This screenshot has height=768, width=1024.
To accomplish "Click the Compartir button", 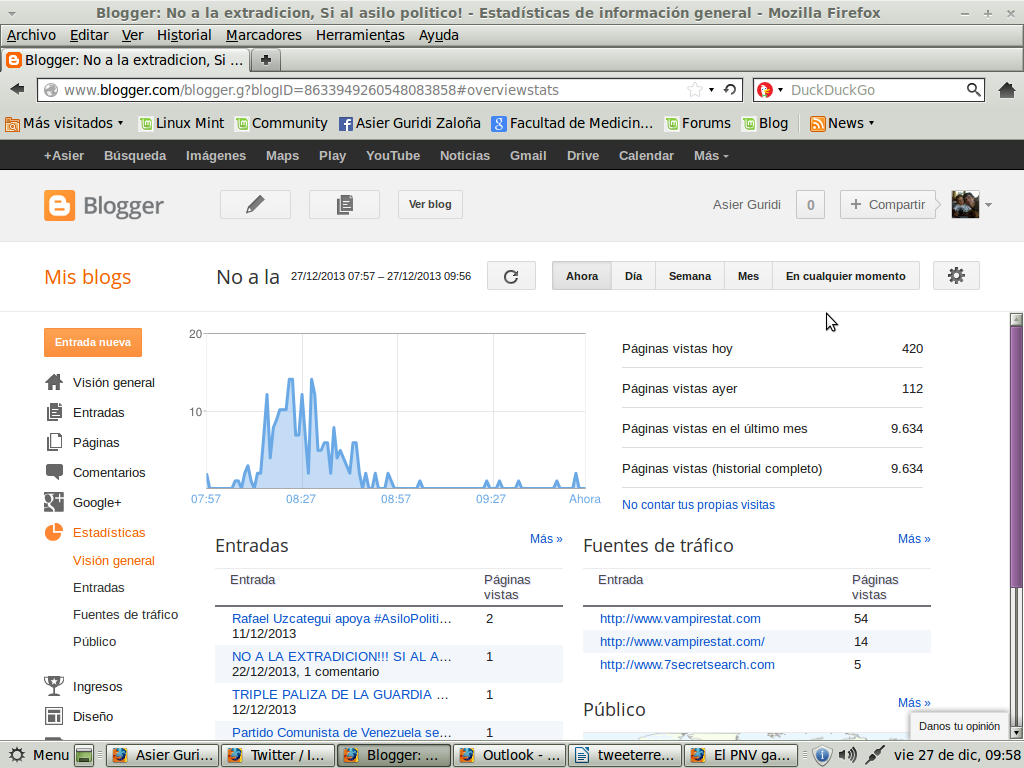I will click(888, 204).
